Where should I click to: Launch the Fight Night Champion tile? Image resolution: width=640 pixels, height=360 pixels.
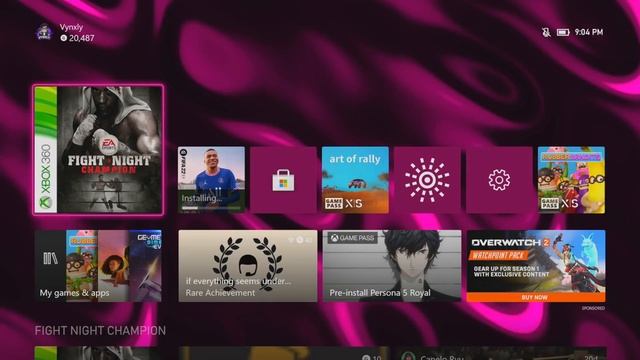point(98,150)
